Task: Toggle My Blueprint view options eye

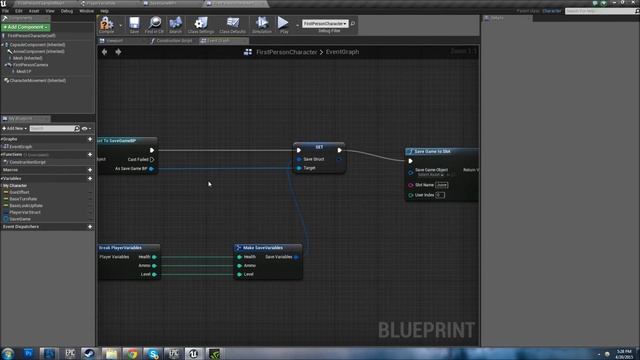Action: pyautogui.click(x=86, y=129)
